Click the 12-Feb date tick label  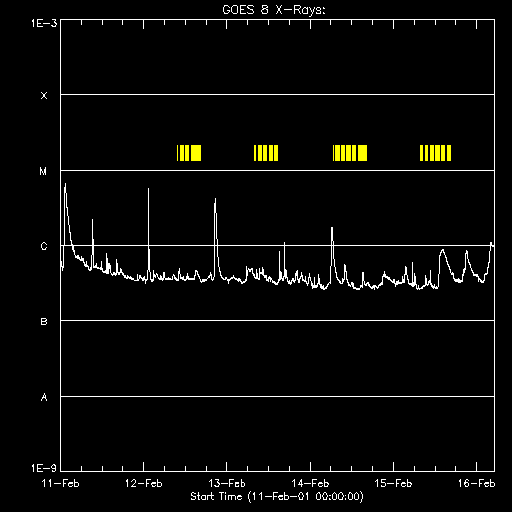point(144,483)
